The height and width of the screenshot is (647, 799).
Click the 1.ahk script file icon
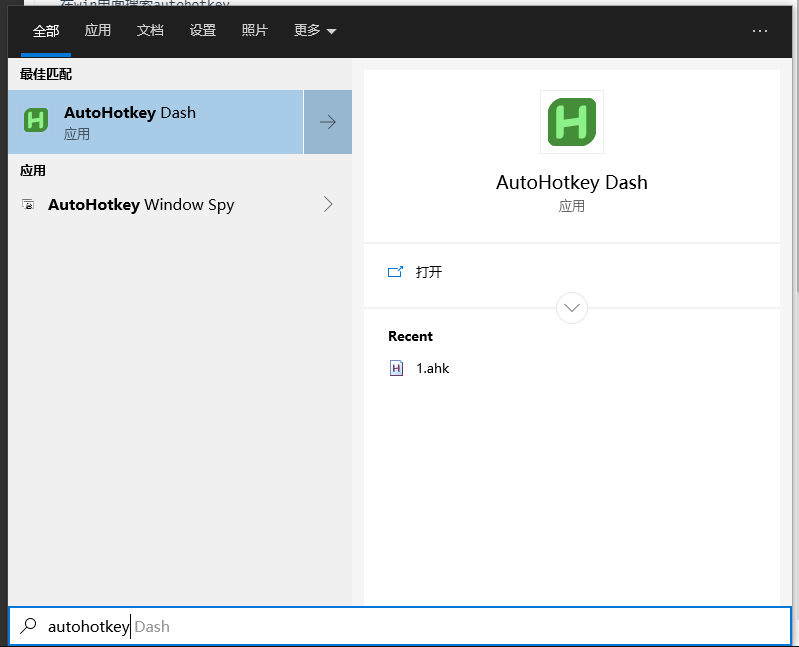tap(396, 368)
